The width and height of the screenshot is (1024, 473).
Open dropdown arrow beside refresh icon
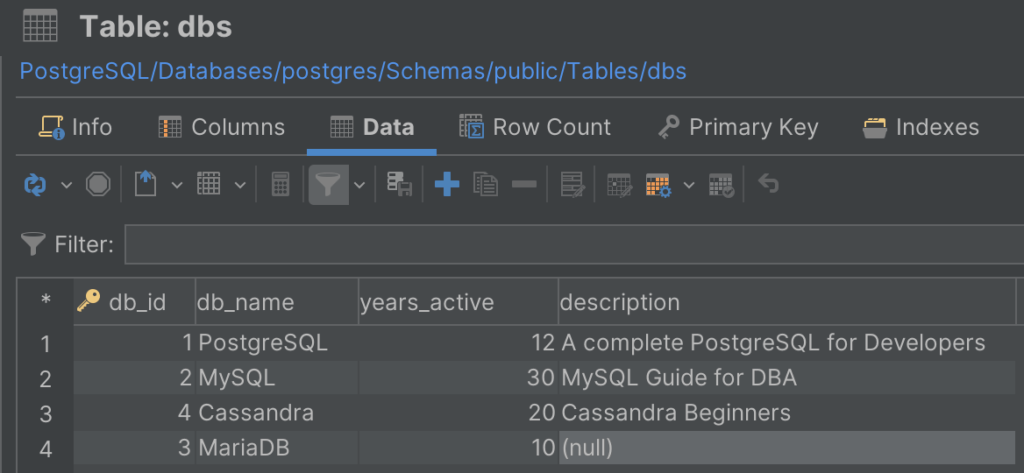click(67, 186)
